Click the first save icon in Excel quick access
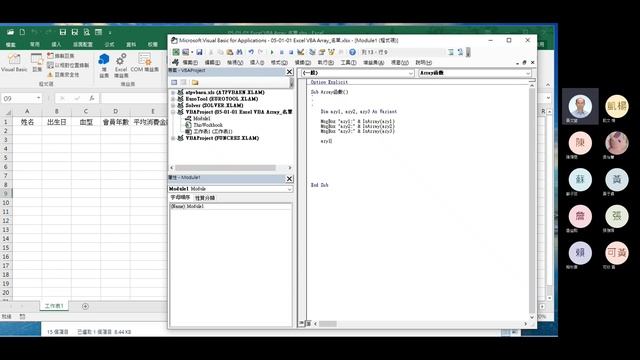Image resolution: width=640 pixels, height=360 pixels. [x=62, y=32]
